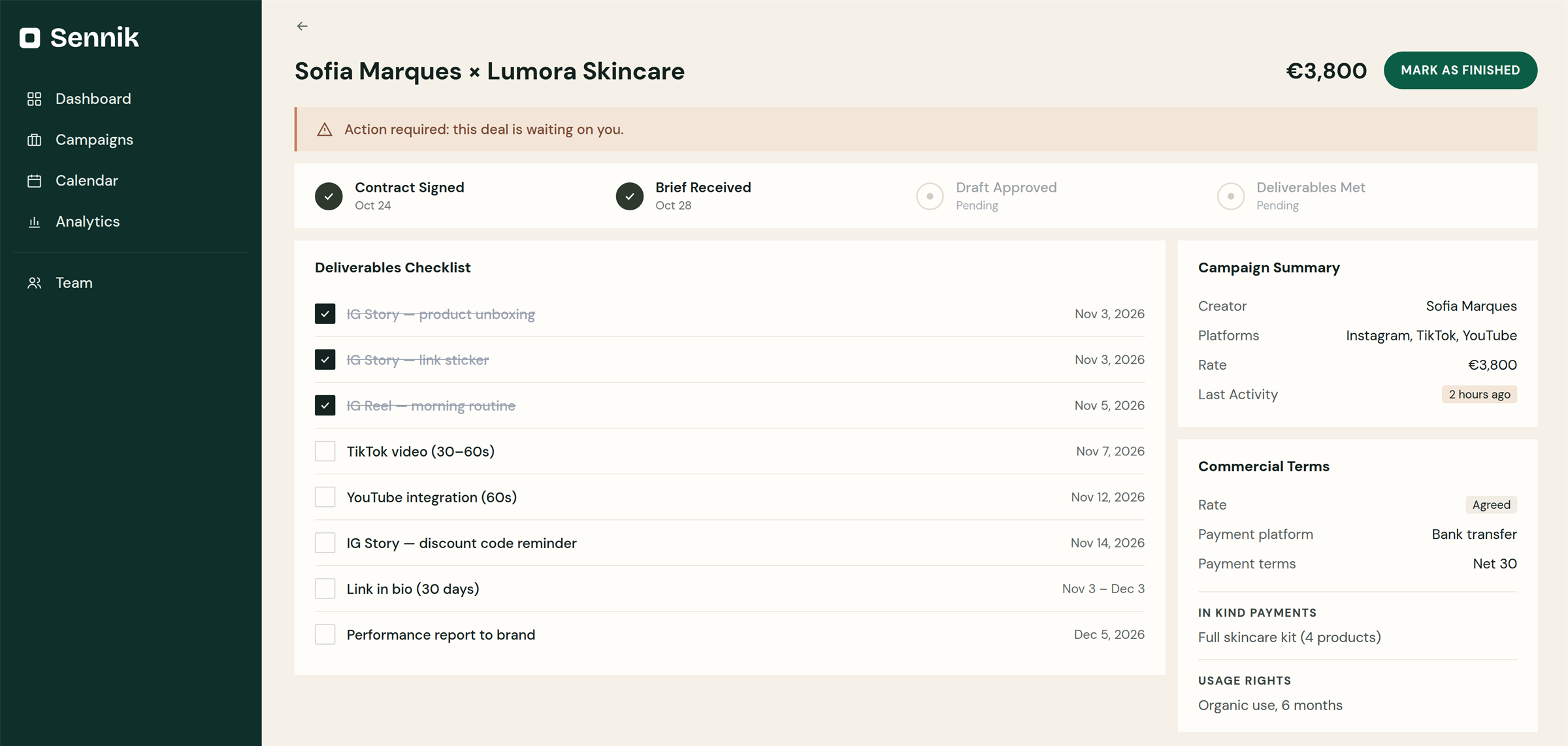This screenshot has width=1568, height=746.
Task: Click the Dashboard grid icon
Action: (35, 99)
